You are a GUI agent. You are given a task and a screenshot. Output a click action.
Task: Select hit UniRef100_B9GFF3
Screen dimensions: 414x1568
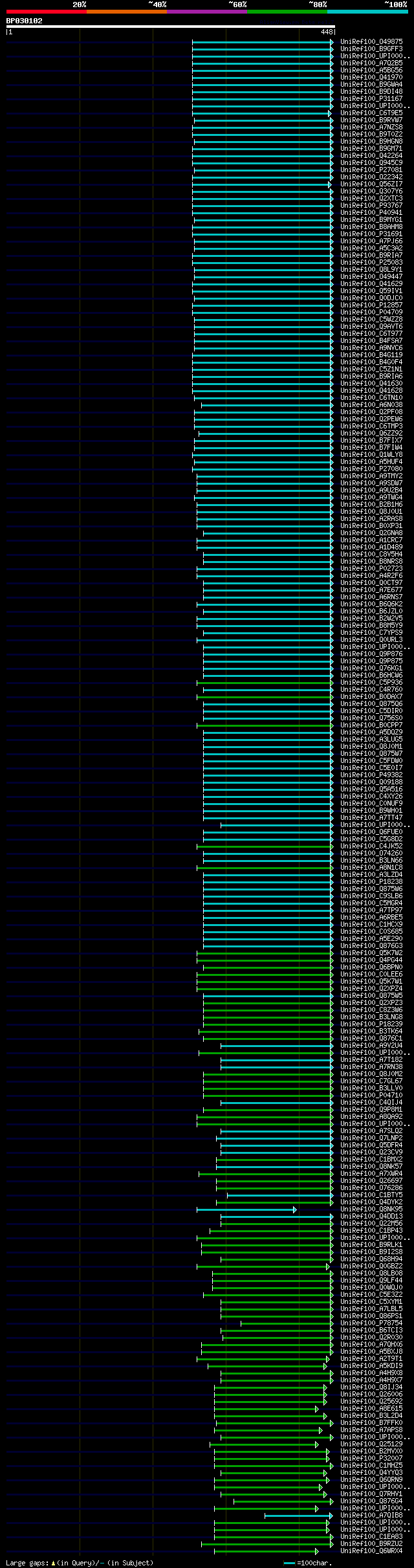click(x=371, y=49)
